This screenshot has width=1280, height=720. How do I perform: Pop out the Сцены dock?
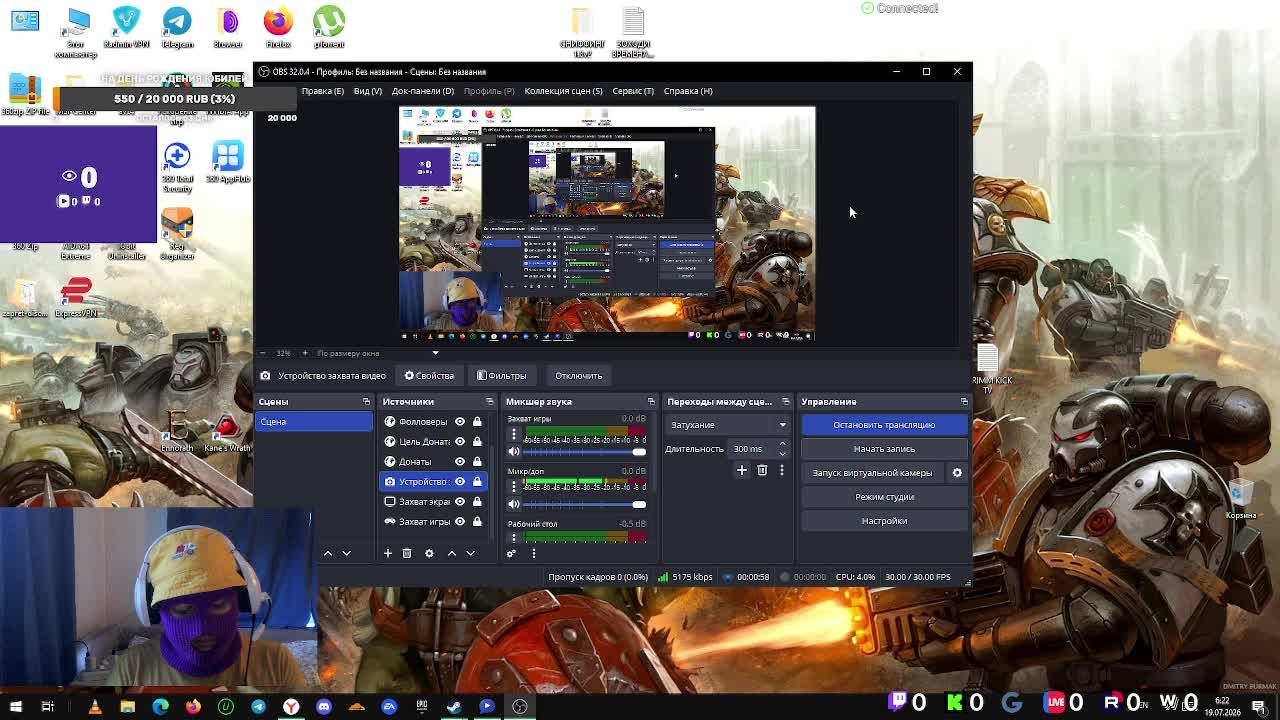coord(366,402)
